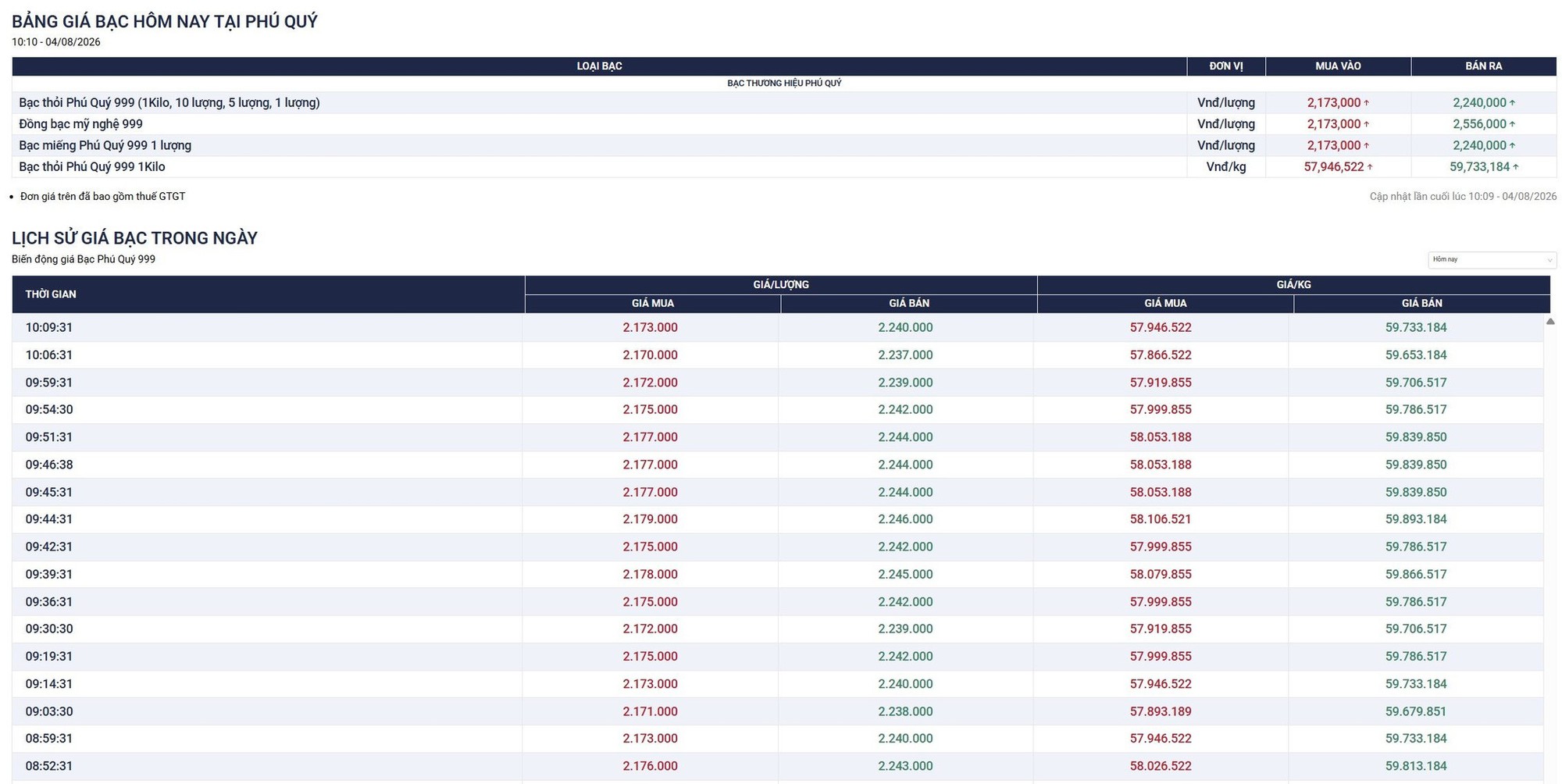Select the 10:09:31 time entry

(49, 328)
